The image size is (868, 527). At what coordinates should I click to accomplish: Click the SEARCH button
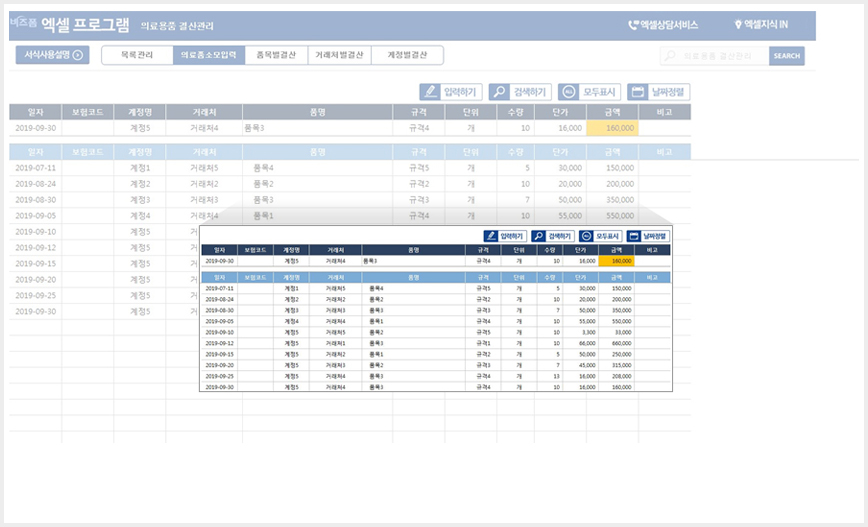787,56
